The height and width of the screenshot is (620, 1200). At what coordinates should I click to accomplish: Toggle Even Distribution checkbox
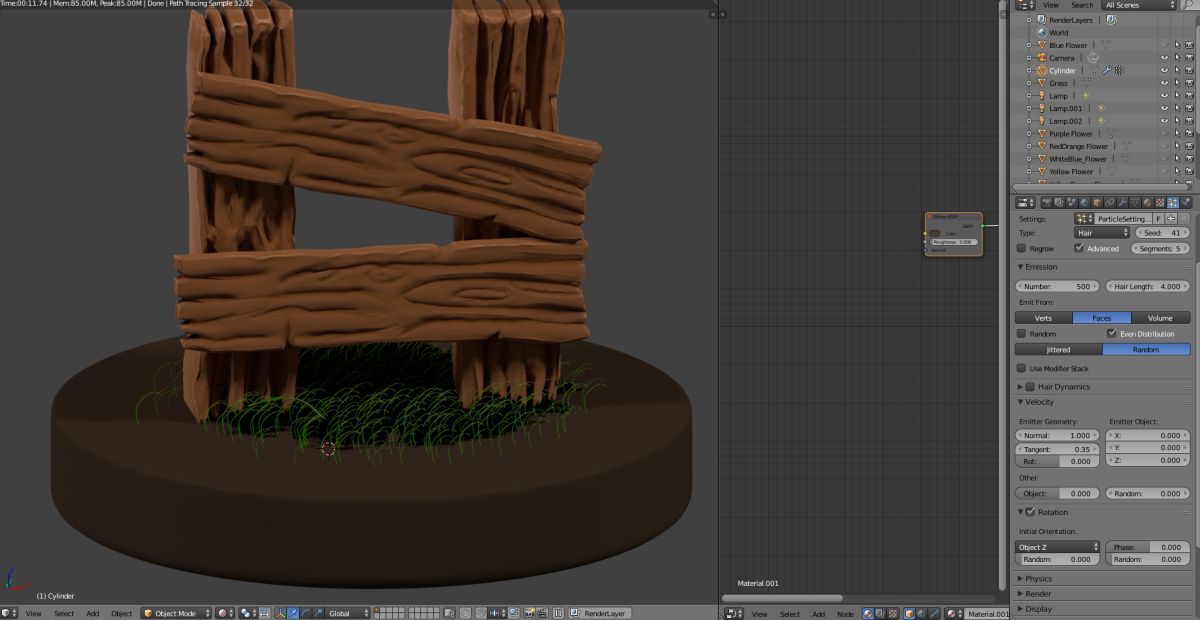(1111, 333)
